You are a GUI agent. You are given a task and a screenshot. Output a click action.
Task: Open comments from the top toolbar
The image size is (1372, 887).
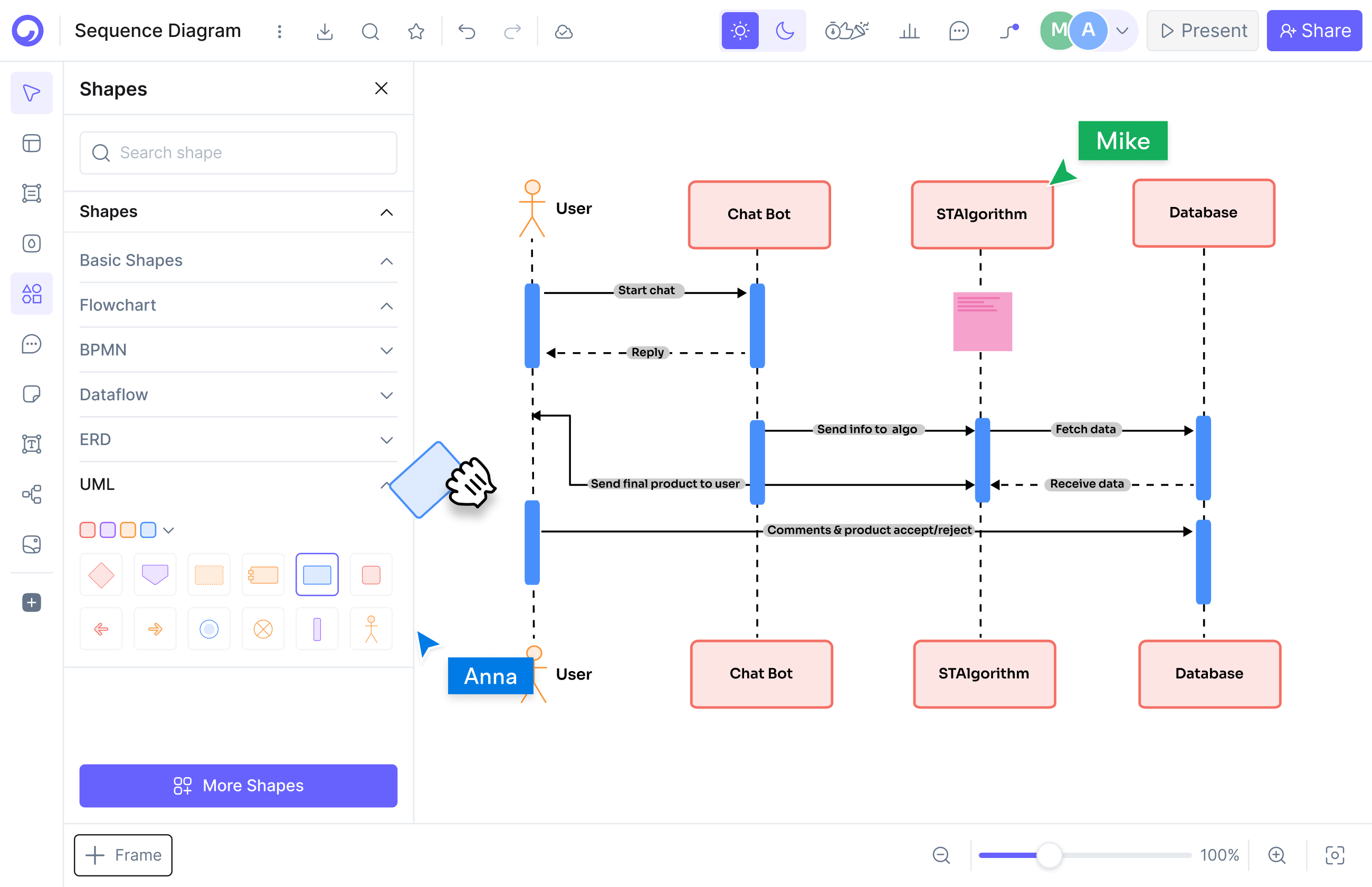pyautogui.click(x=958, y=31)
